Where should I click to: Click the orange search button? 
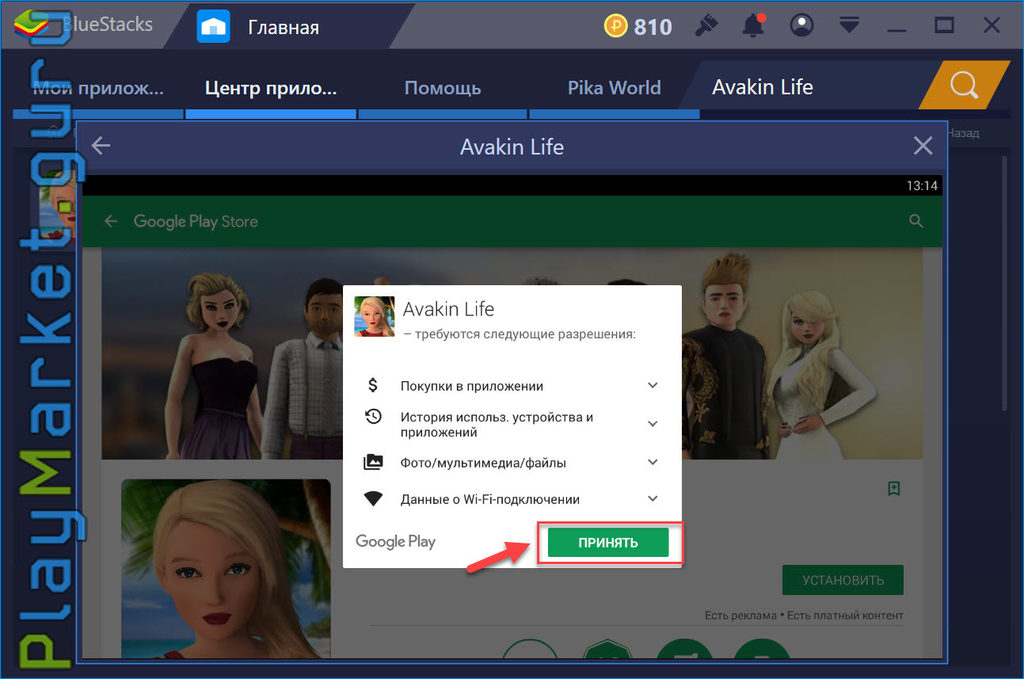point(964,85)
